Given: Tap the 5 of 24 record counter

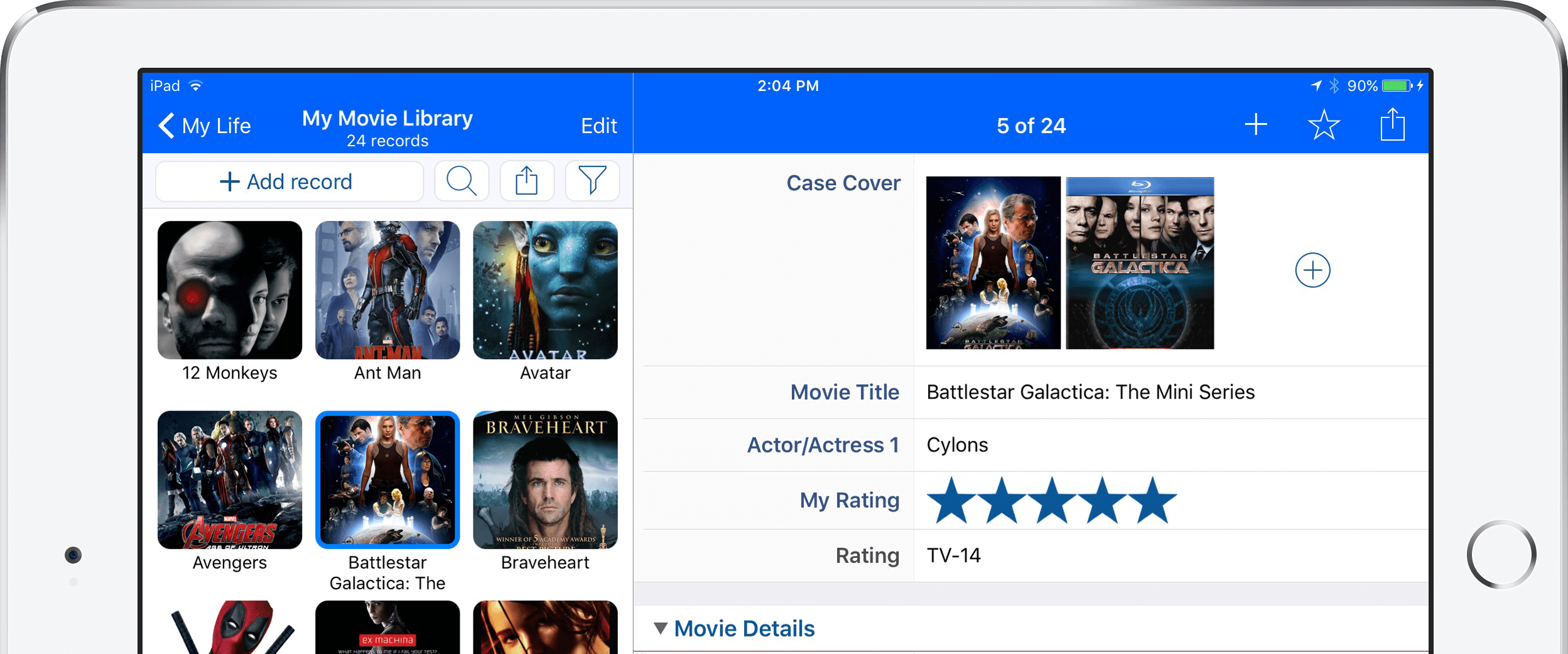Looking at the screenshot, I should click(x=1031, y=126).
